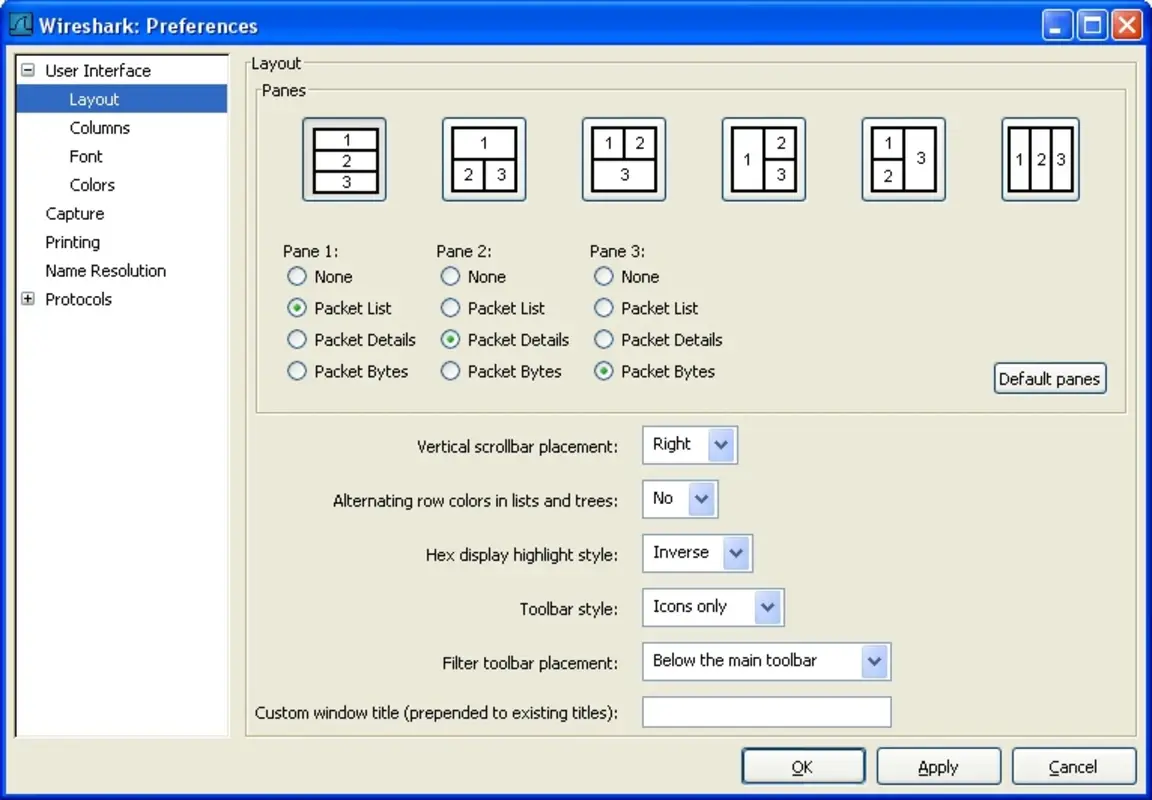Choose the layout with pane 3 on the right
The image size is (1152, 800).
(904, 158)
